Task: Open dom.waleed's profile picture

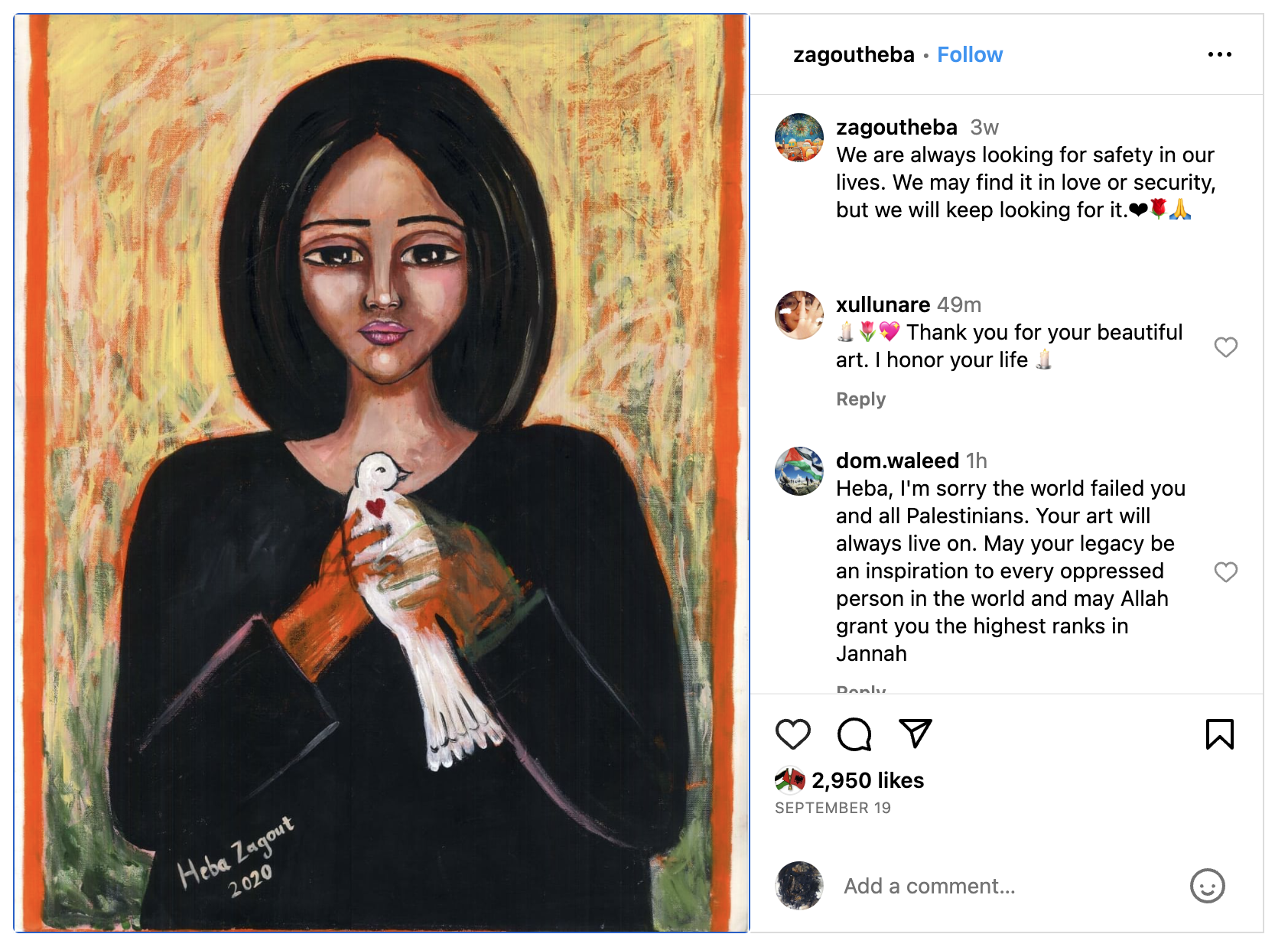Action: point(799,471)
